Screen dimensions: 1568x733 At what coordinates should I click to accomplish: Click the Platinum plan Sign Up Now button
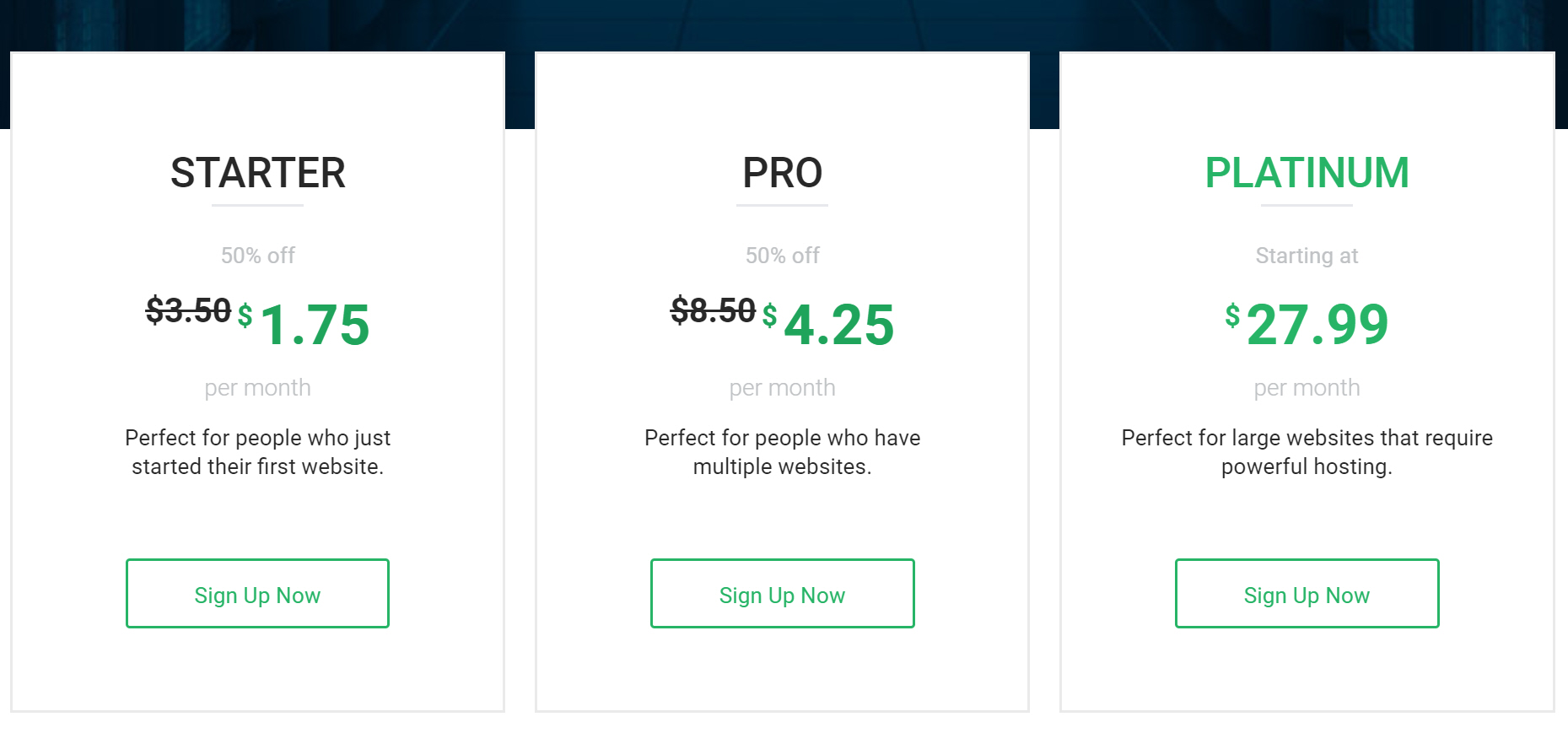pos(1307,594)
